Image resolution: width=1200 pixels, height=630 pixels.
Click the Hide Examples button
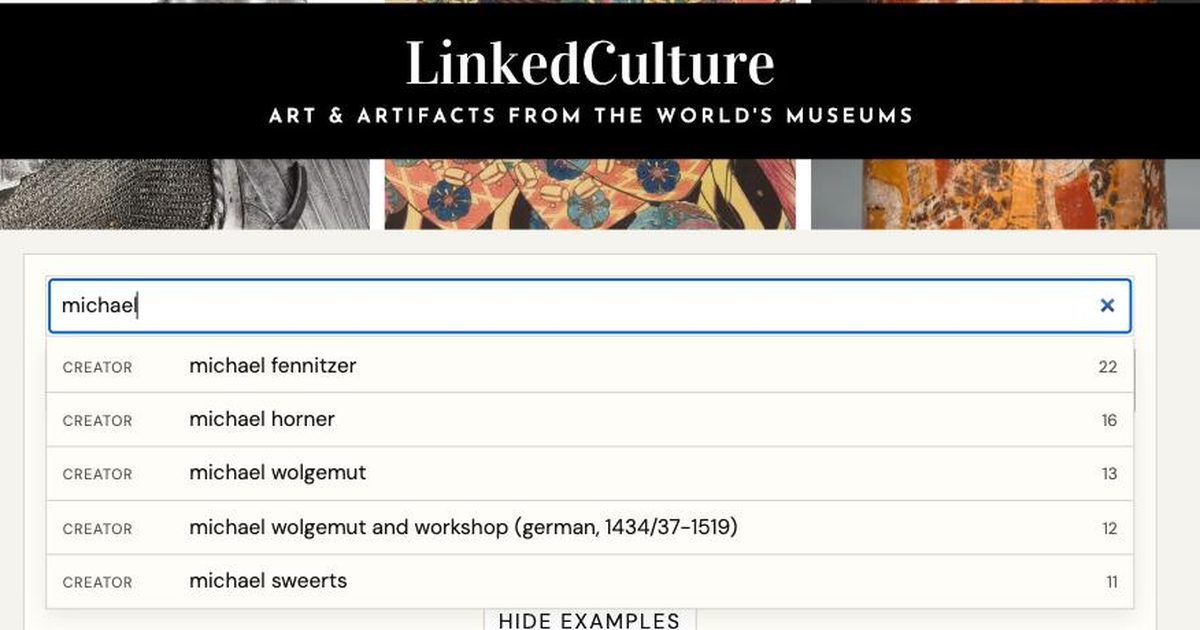[589, 620]
